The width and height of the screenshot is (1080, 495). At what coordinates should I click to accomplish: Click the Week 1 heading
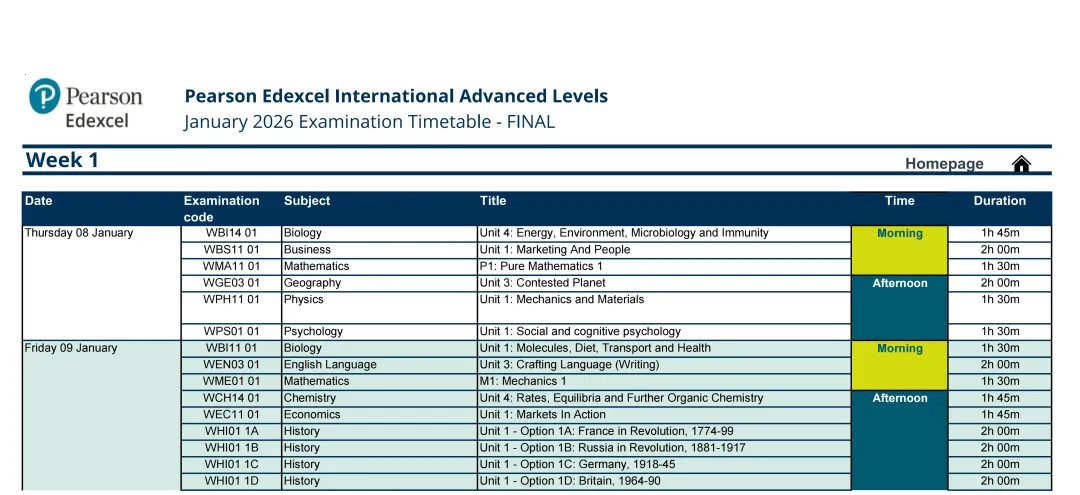pos(63,160)
